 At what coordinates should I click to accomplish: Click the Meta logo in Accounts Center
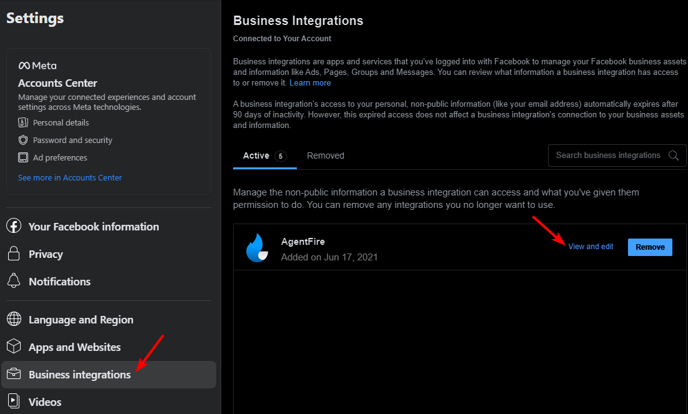point(37,66)
